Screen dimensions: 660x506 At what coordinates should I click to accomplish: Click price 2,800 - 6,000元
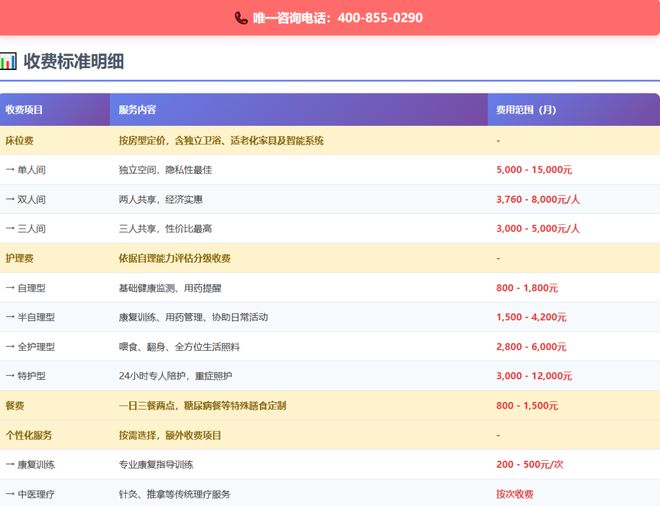[531, 347]
